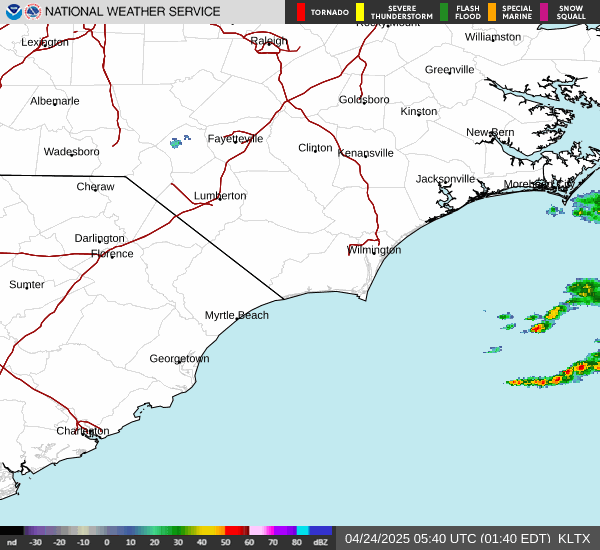Click the Raleigh city label
This screenshot has height=550, width=600.
pos(269,41)
